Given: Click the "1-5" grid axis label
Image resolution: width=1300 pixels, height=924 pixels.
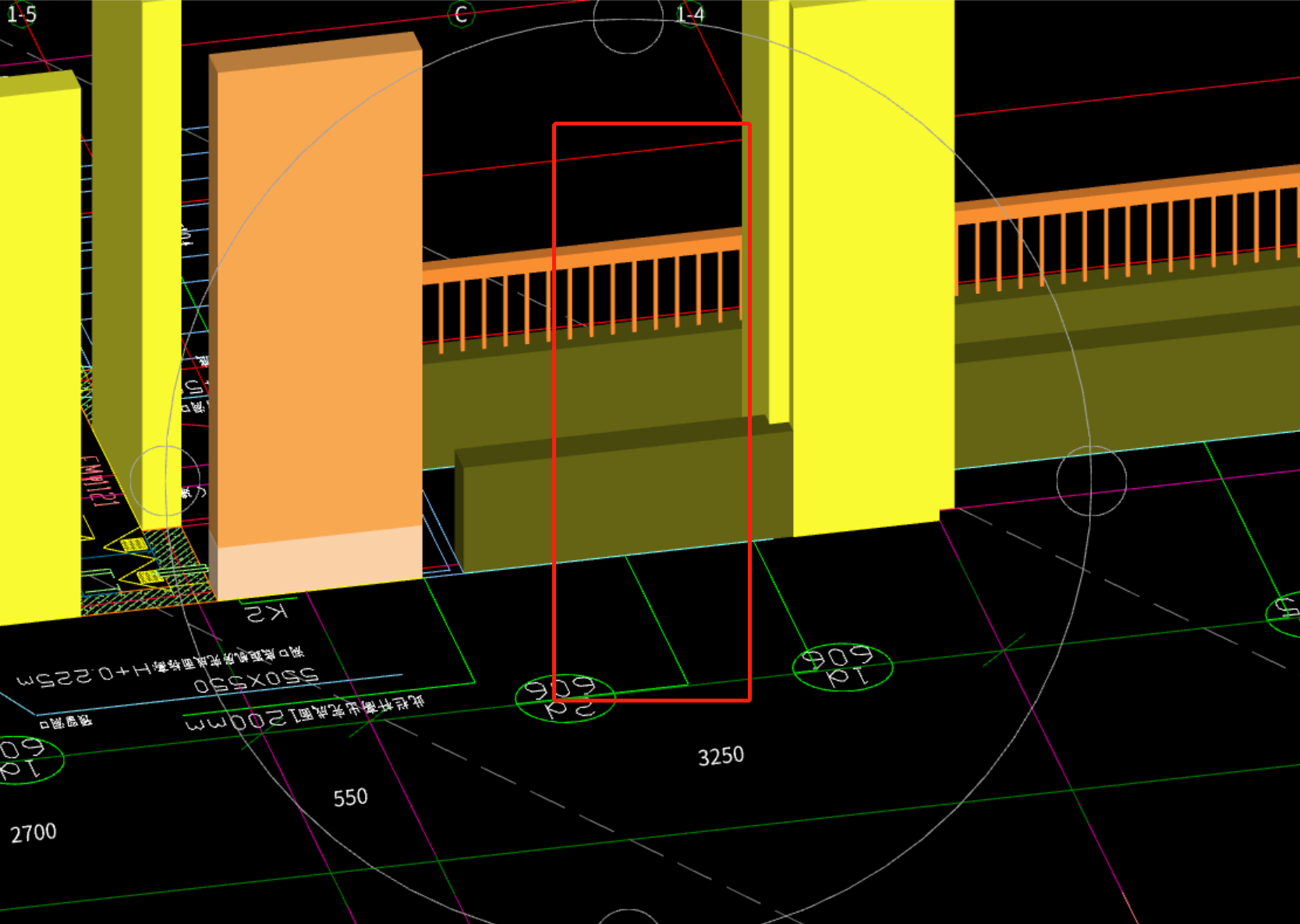Looking at the screenshot, I should [21, 14].
